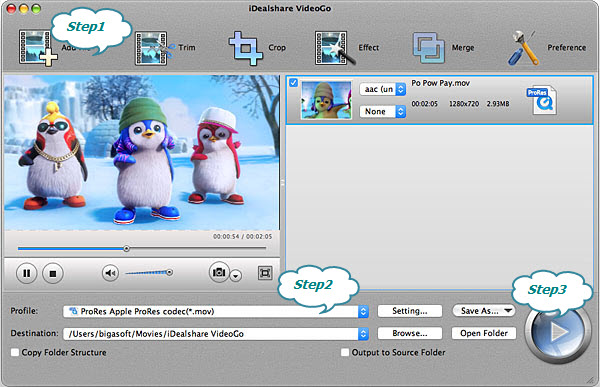Click the 2.93MB file size text
This screenshot has height=387, width=600.
pos(498,104)
